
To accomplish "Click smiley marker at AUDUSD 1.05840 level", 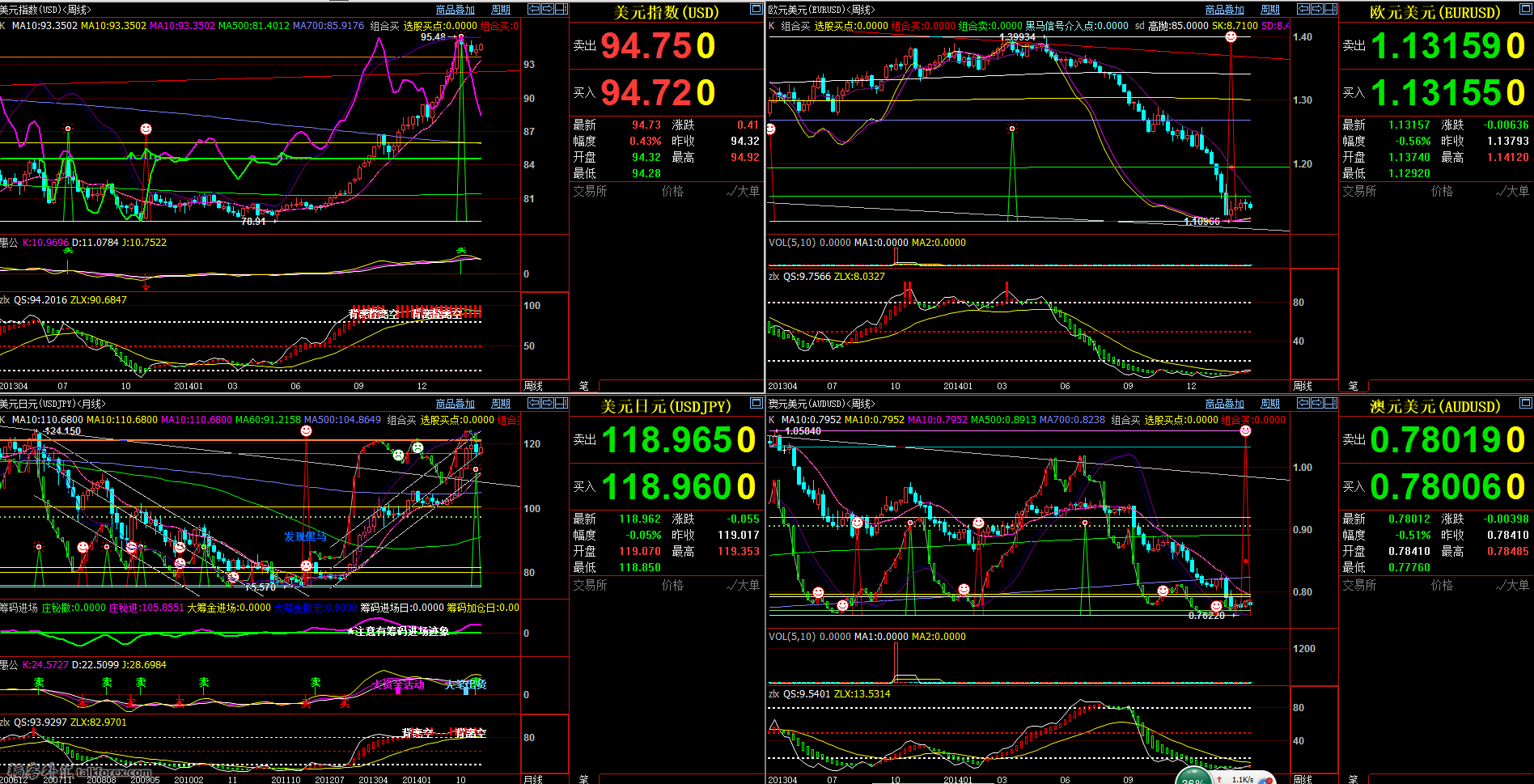I will (x=1245, y=431).
